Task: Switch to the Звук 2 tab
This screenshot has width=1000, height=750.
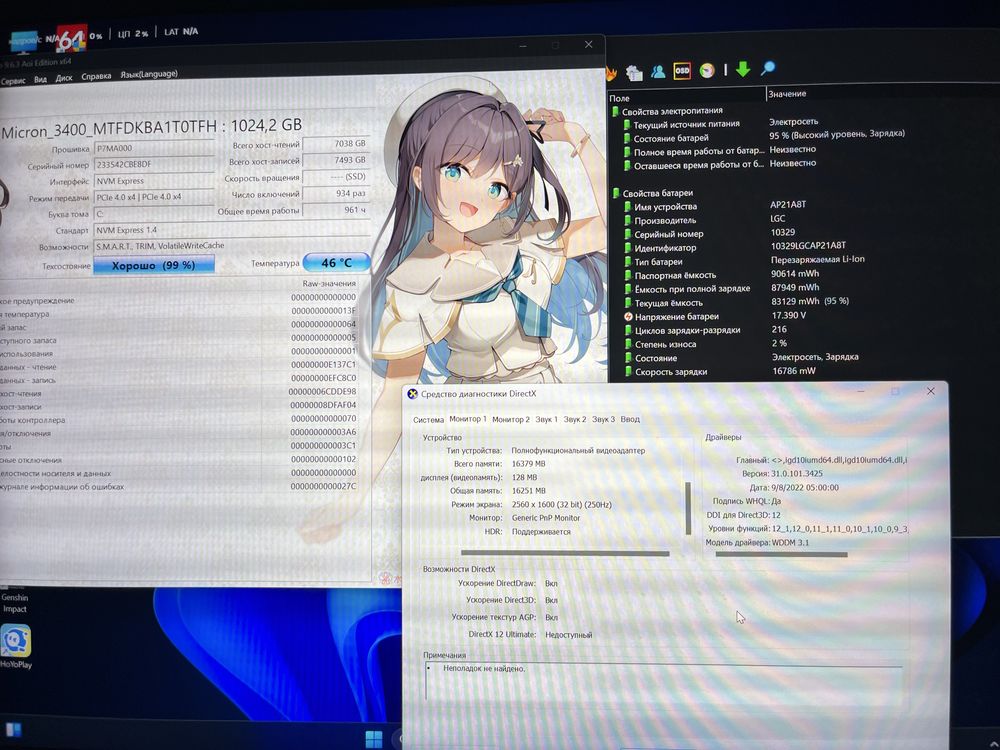Action: pyautogui.click(x=575, y=420)
